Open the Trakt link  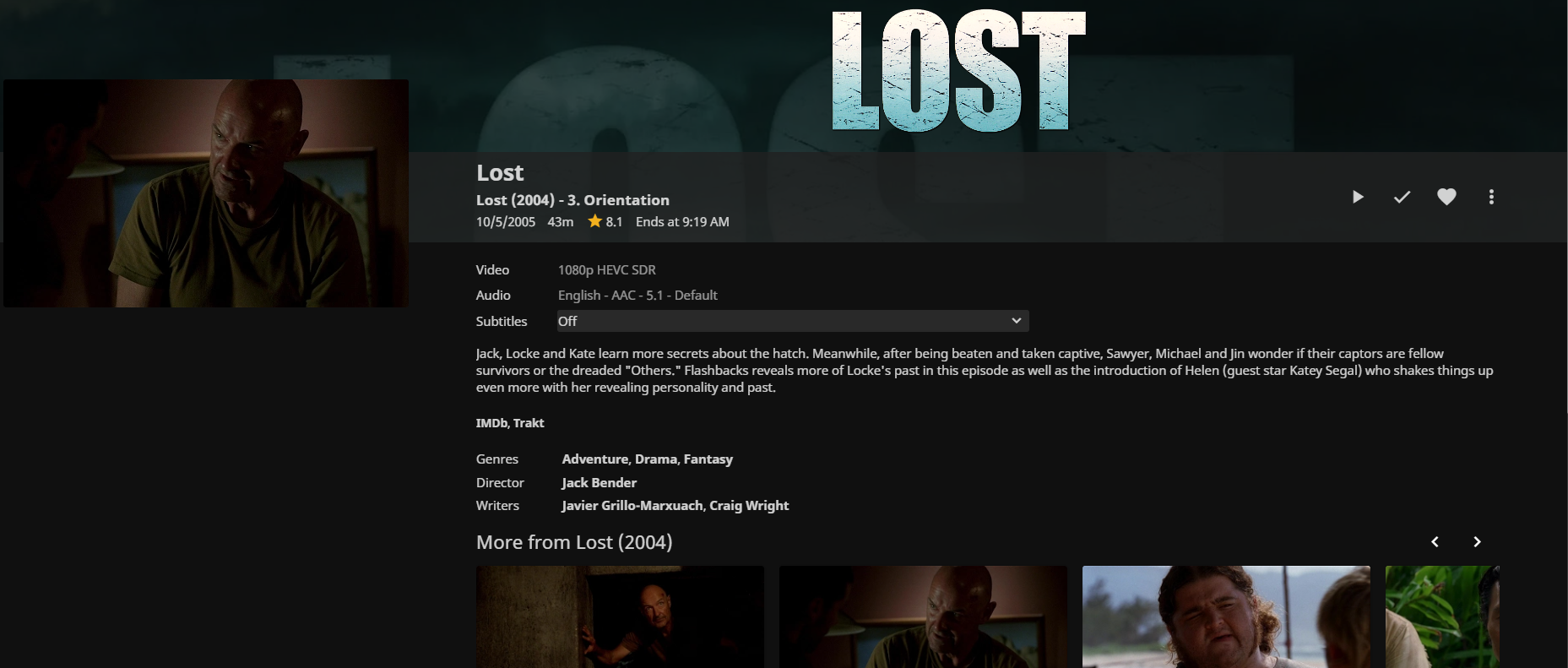[x=529, y=423]
